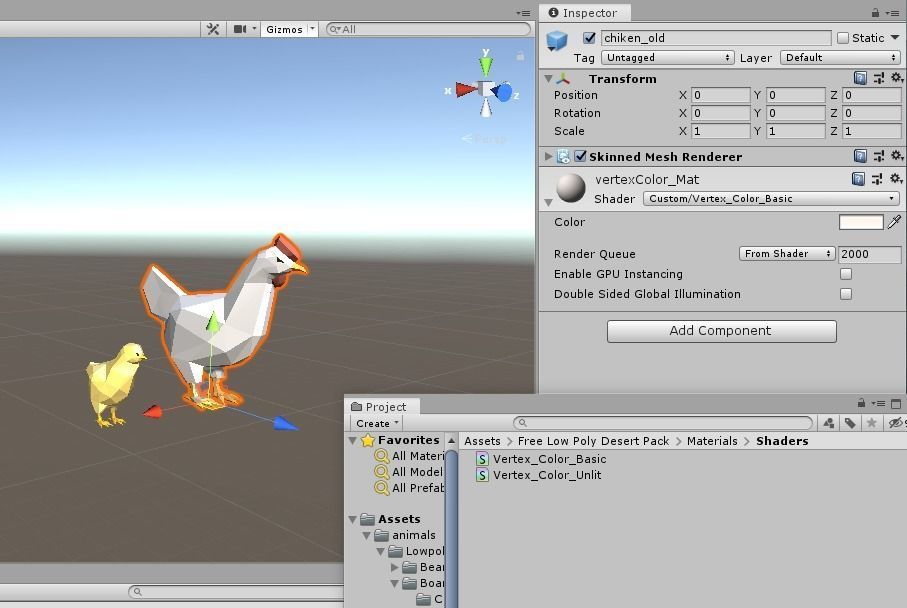Viewport: 907px width, 608px height.
Task: Open the vertexColor_Mat help icon
Action: [858, 179]
